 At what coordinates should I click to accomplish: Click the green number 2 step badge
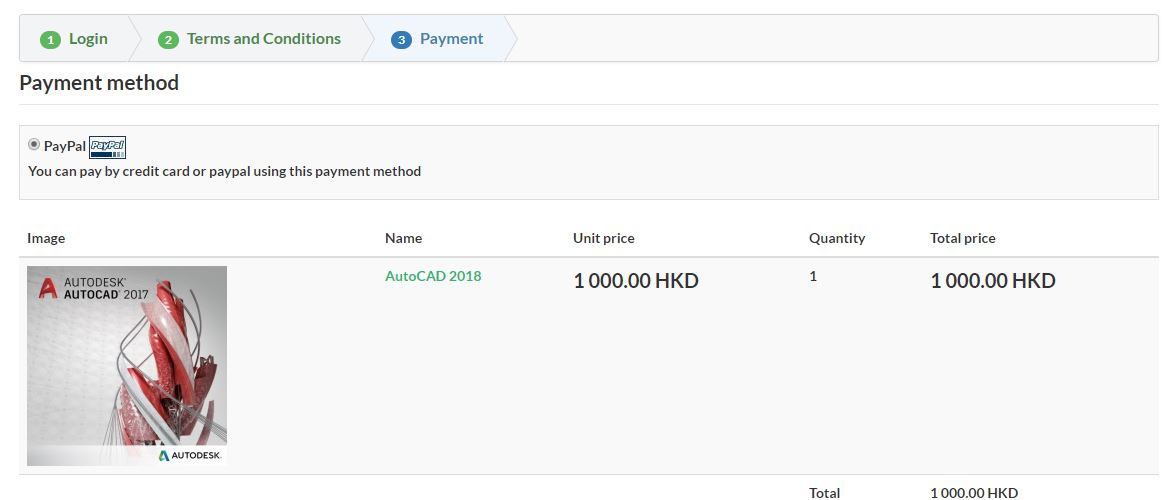168,40
